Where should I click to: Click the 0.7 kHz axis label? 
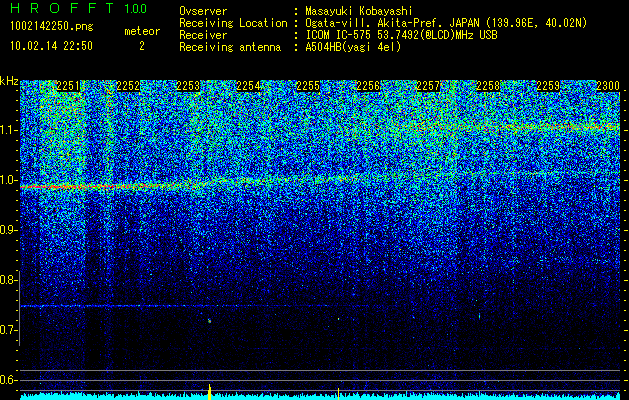pyautogui.click(x=9, y=330)
